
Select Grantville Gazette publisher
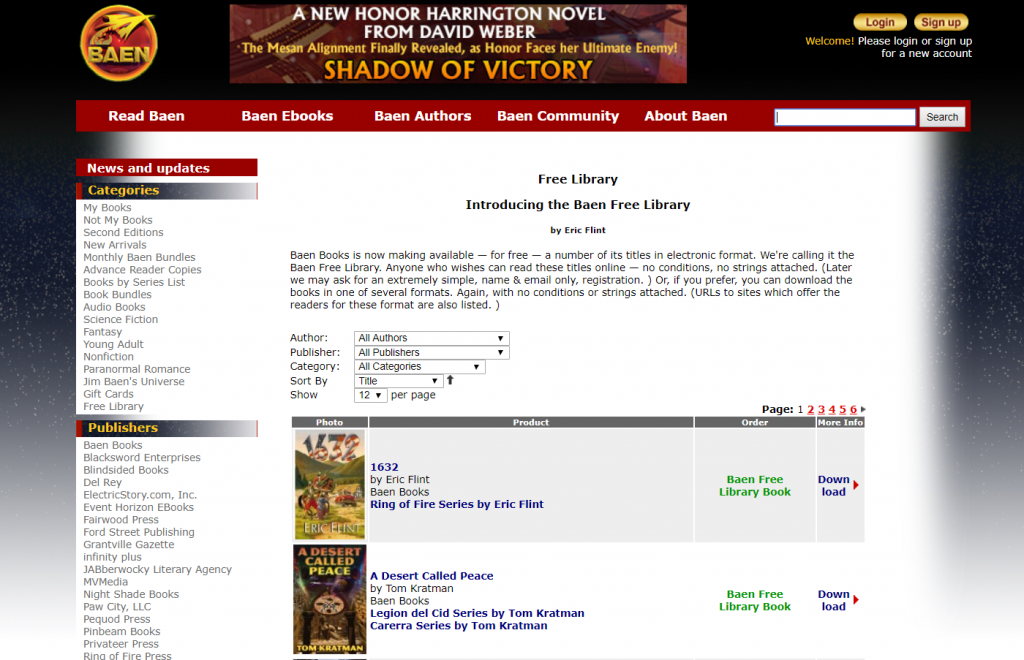pos(129,544)
